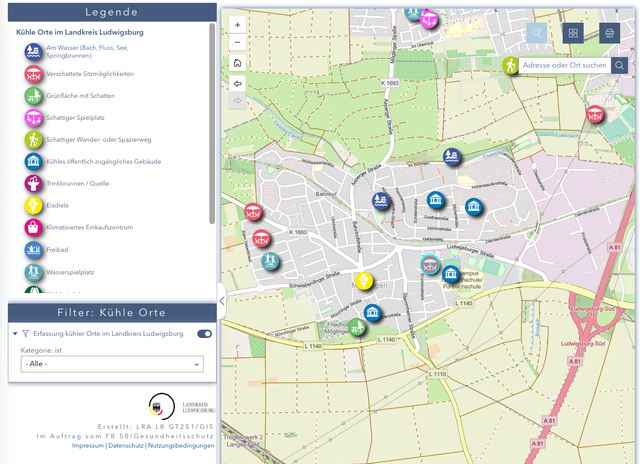Screen dimensions: 640x464
Task: Click the magnifier search submit button
Action: point(619,65)
